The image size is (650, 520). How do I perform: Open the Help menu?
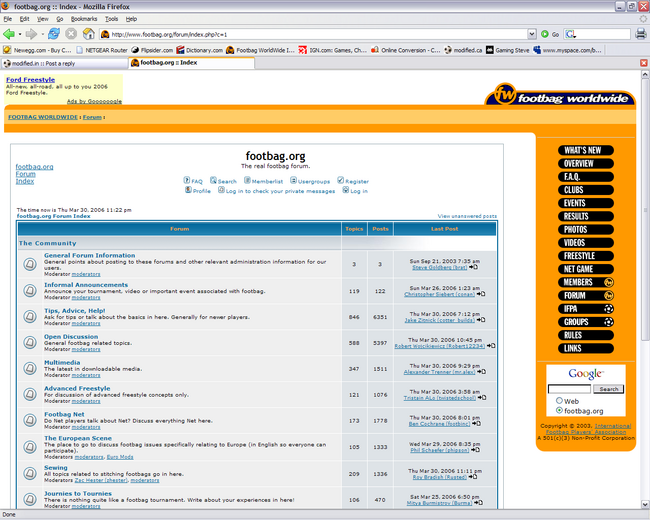click(x=131, y=19)
